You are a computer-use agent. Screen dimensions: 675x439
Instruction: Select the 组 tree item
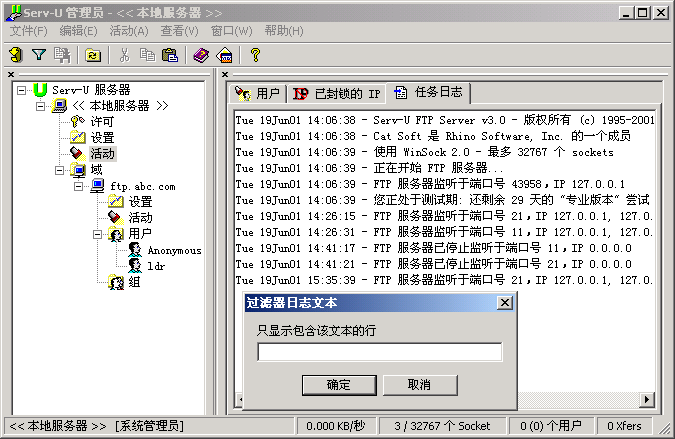click(x=134, y=282)
